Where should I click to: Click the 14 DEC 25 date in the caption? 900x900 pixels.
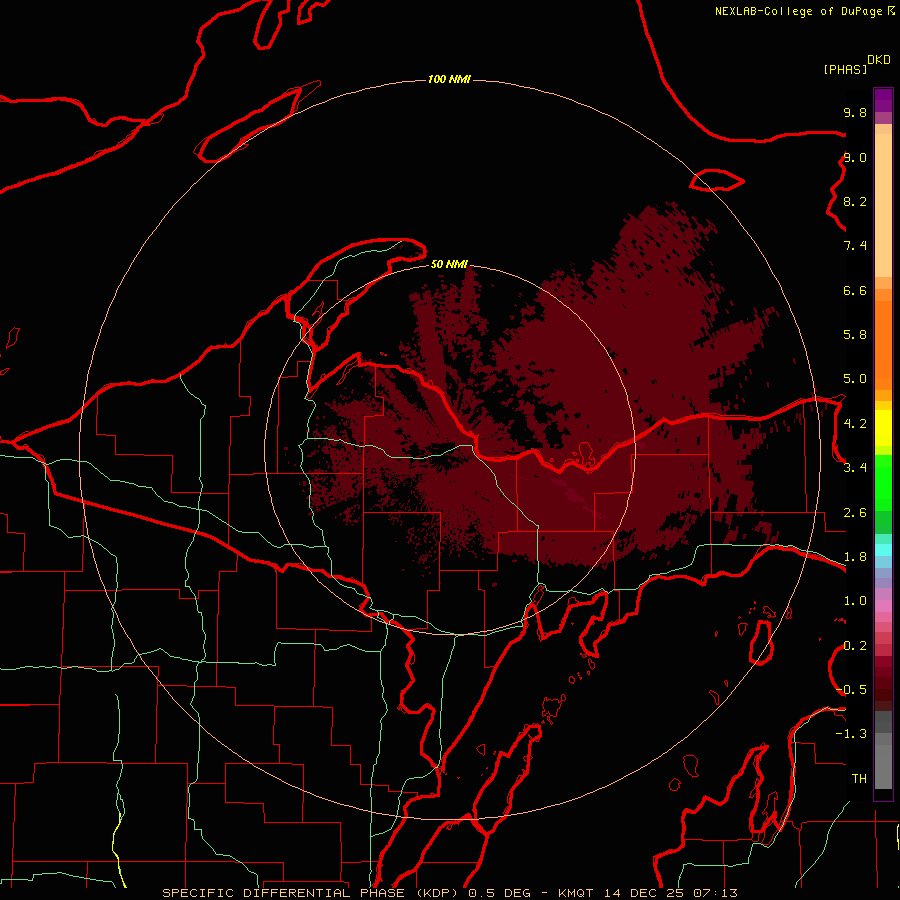645,893
